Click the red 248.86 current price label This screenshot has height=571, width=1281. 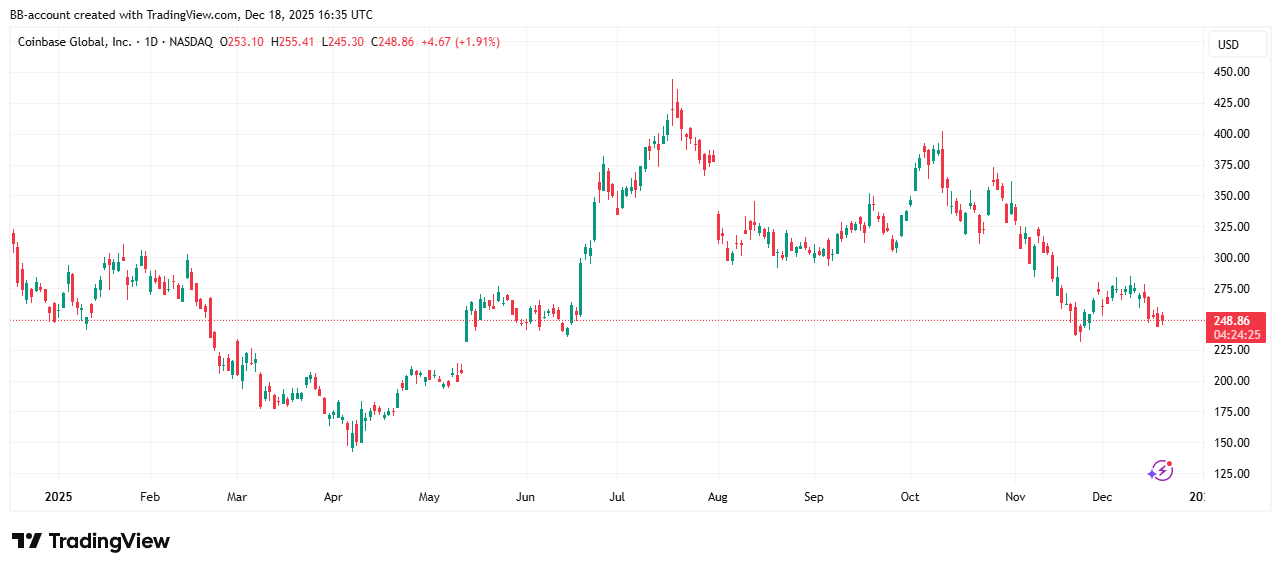coord(1240,320)
